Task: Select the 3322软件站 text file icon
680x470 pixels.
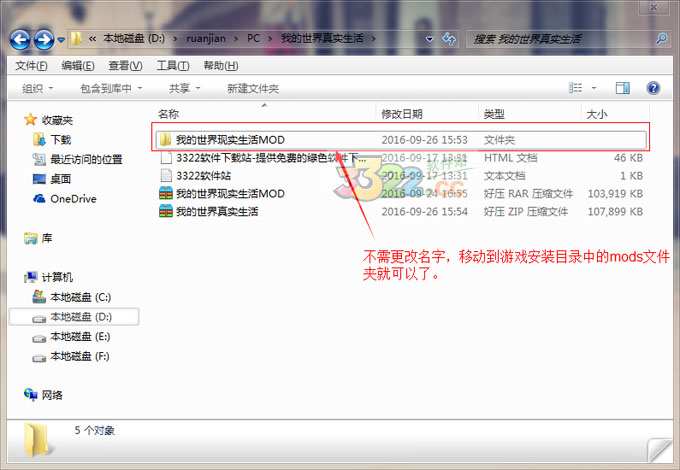Action: 166,176
